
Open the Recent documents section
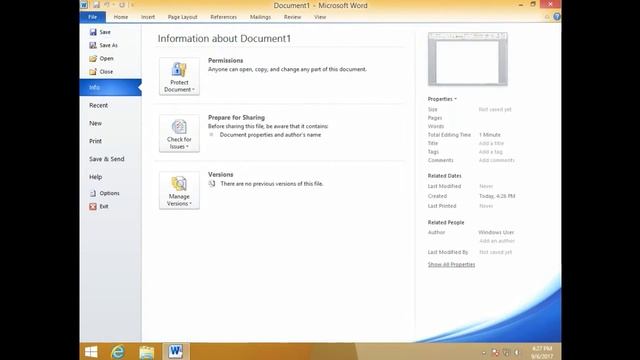click(98, 105)
